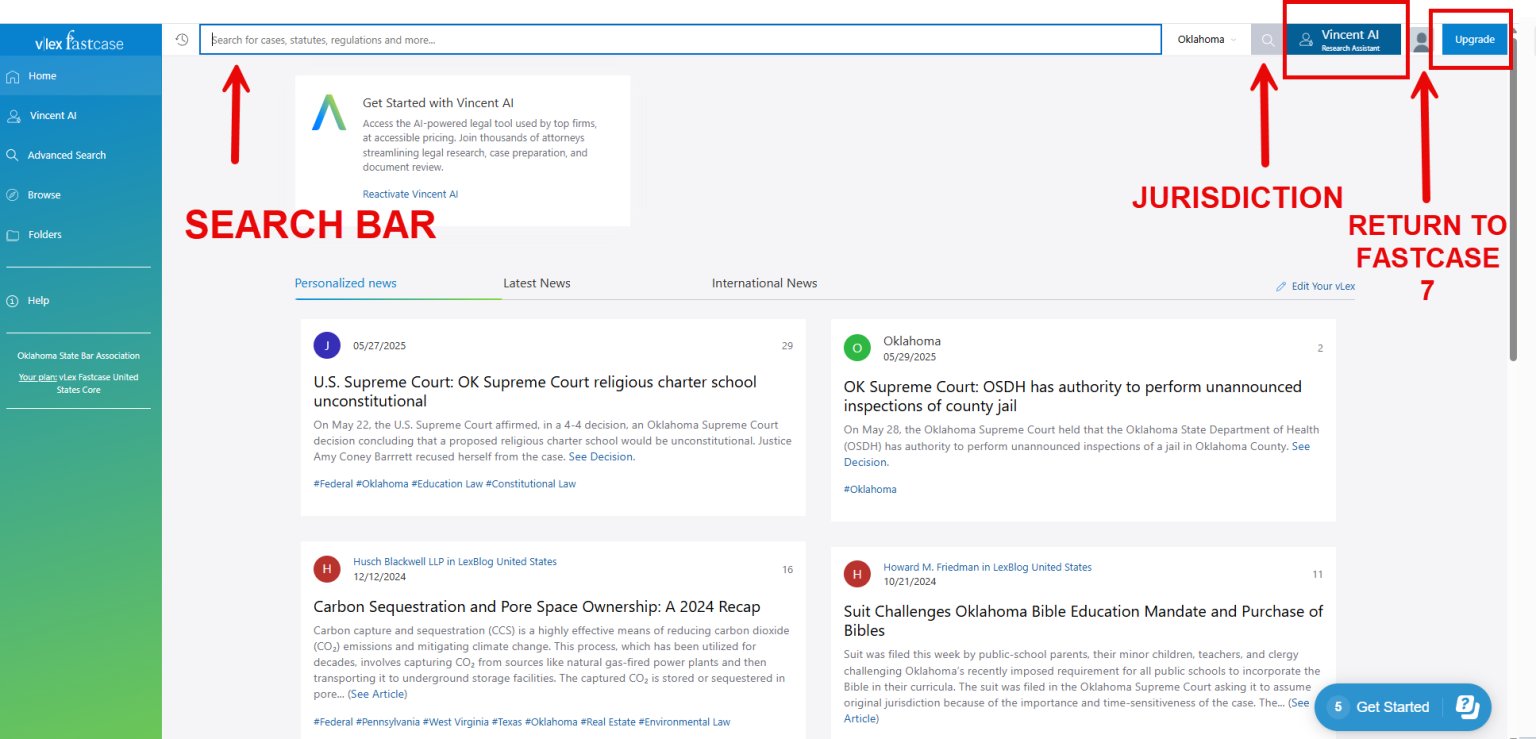The width and height of the screenshot is (1536, 739).
Task: Click the #West Virginia tag
Action: pos(455,722)
